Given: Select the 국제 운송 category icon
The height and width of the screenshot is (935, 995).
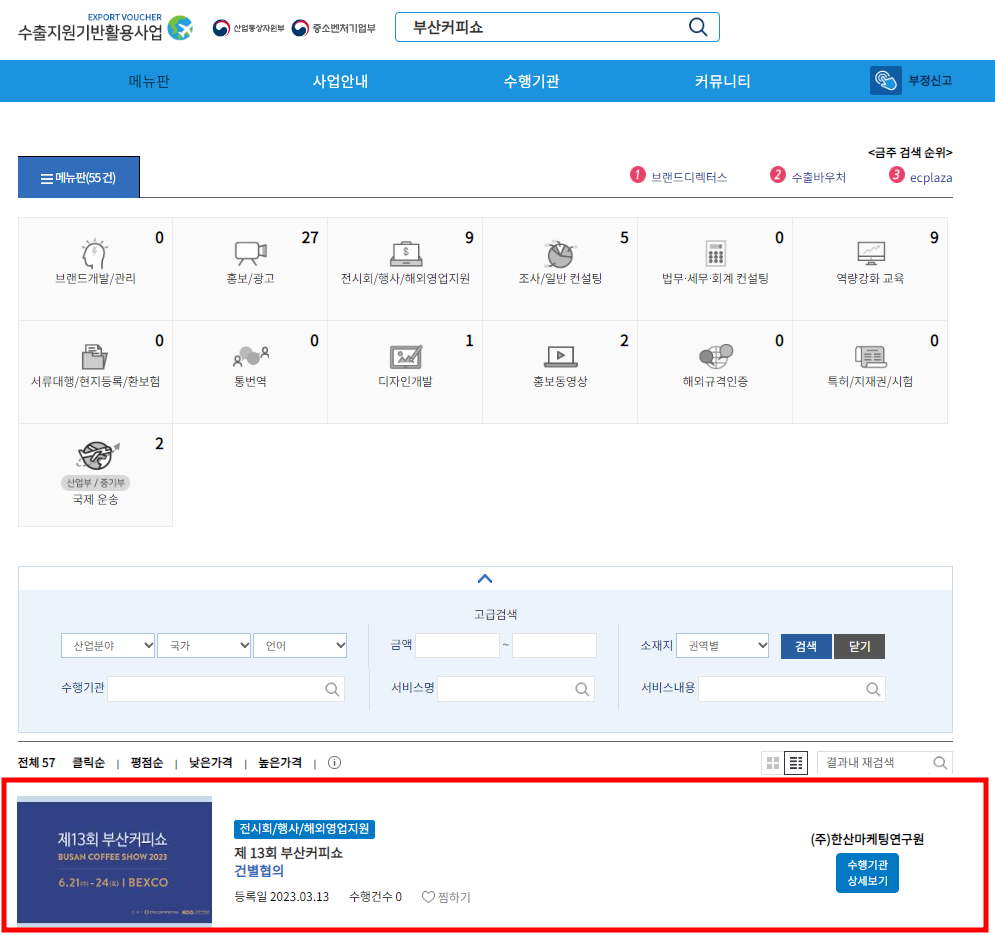Looking at the screenshot, I should click(x=98, y=455).
